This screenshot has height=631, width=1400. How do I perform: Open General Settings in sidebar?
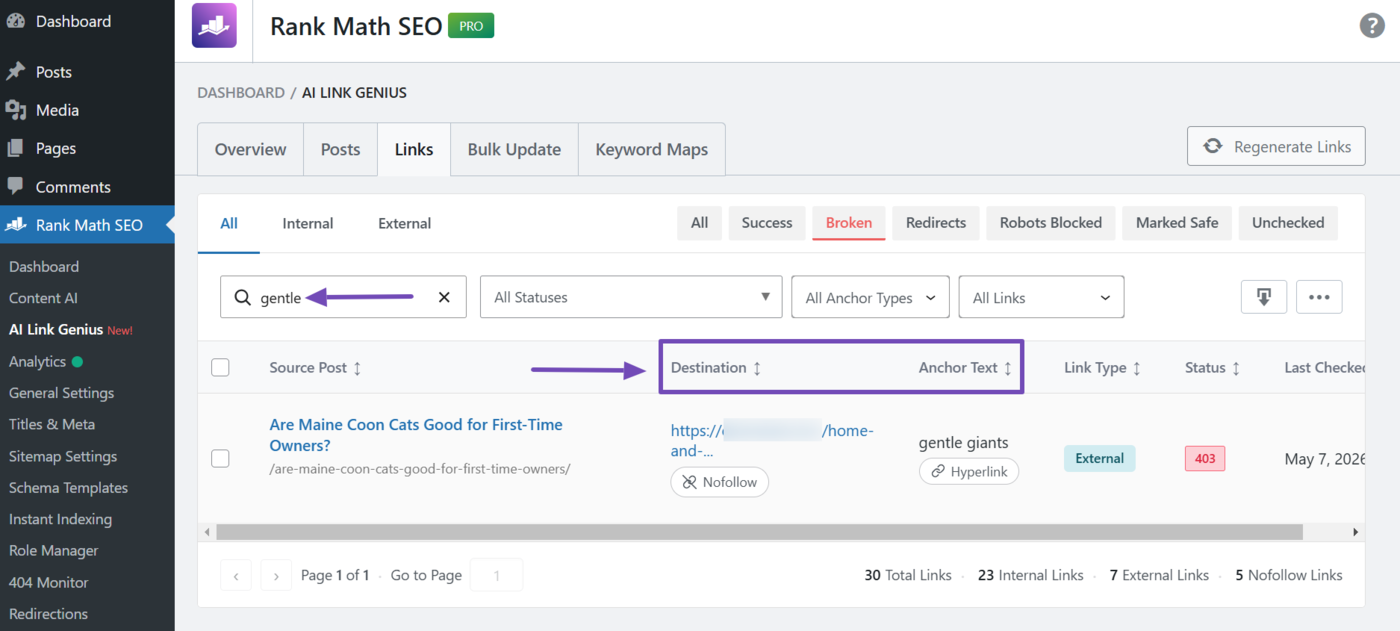coord(62,393)
